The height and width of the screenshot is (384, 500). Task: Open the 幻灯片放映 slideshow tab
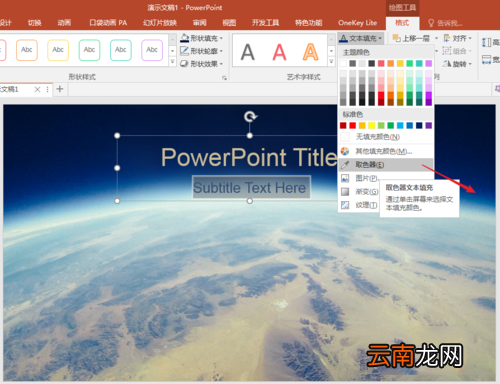(x=160, y=23)
